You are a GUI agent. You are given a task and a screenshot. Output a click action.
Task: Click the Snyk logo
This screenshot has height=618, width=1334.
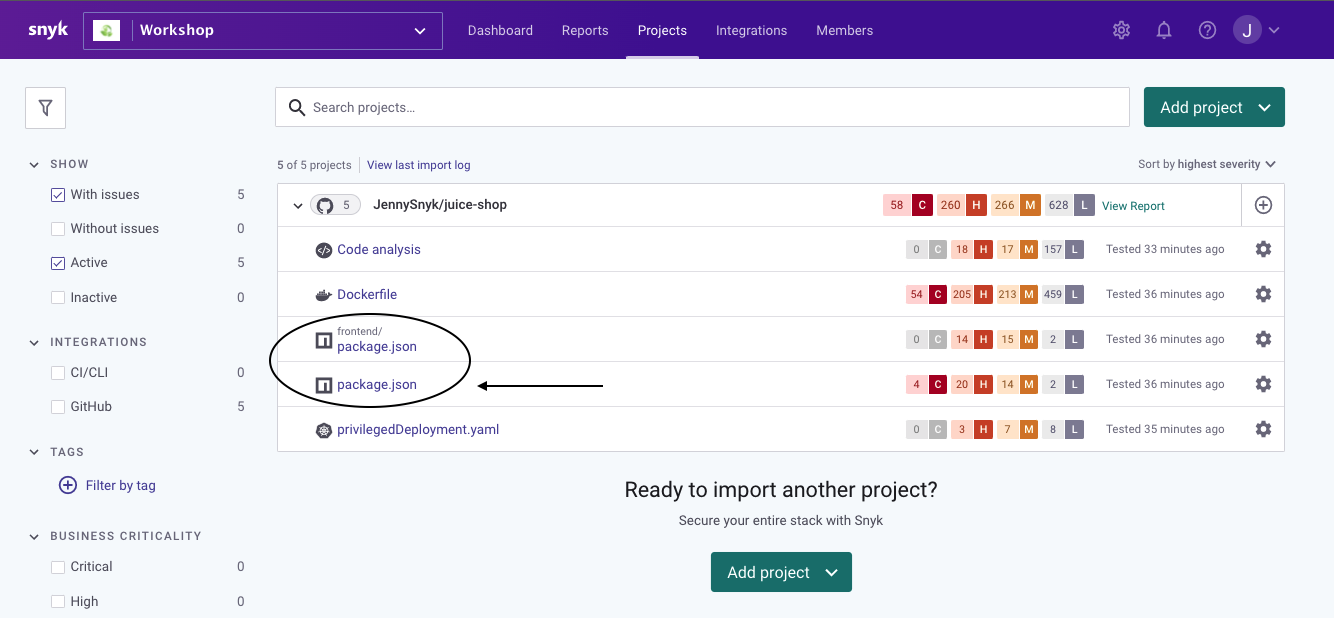point(48,30)
